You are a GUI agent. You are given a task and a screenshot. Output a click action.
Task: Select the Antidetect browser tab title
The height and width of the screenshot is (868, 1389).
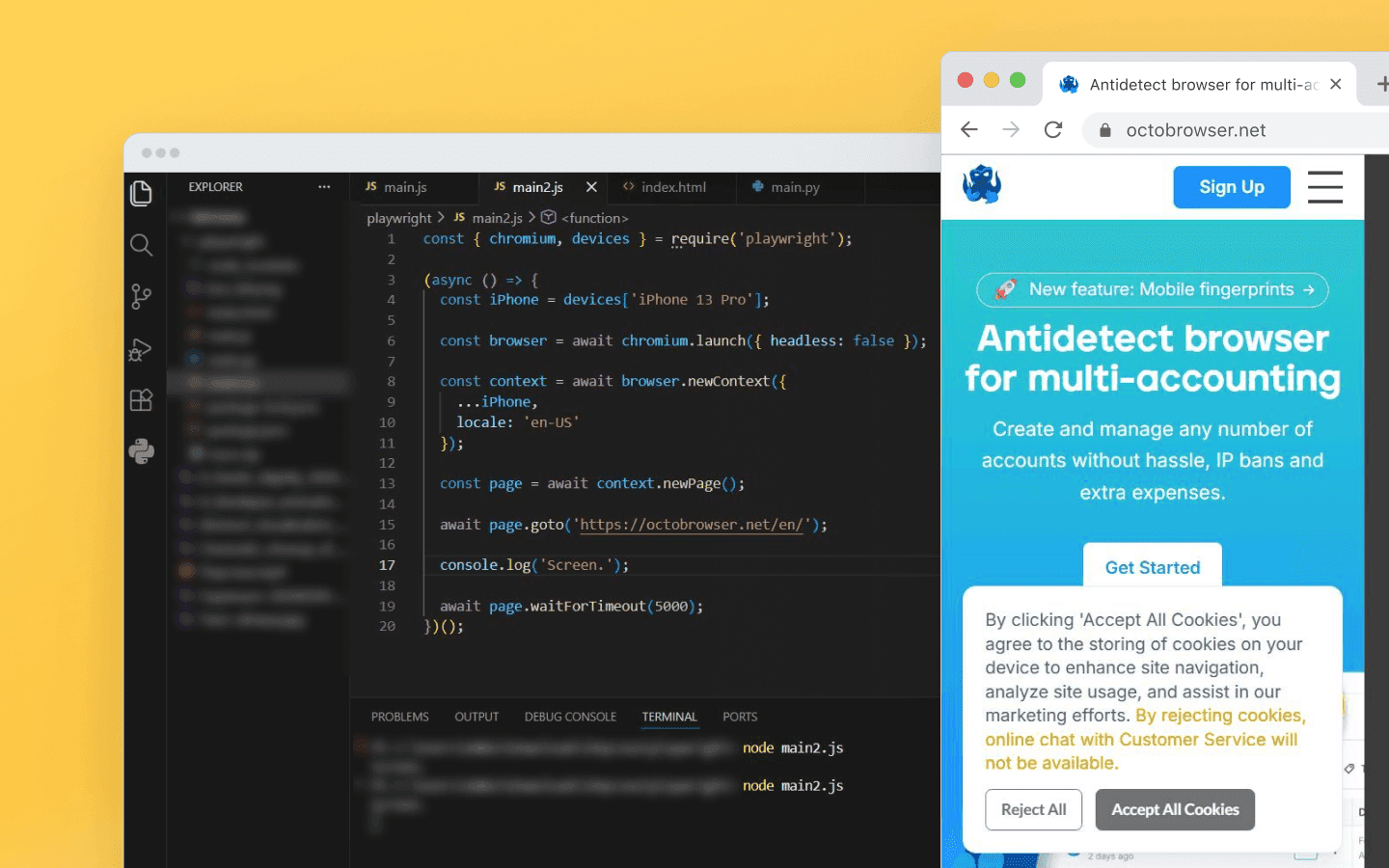click(1204, 85)
